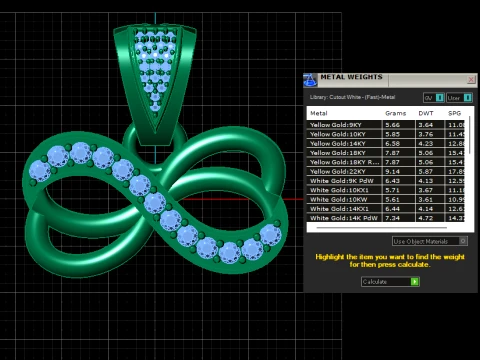Select the Yellow Gold:22KY row
Image resolution: width=480 pixels, height=360 pixels.
(386, 172)
